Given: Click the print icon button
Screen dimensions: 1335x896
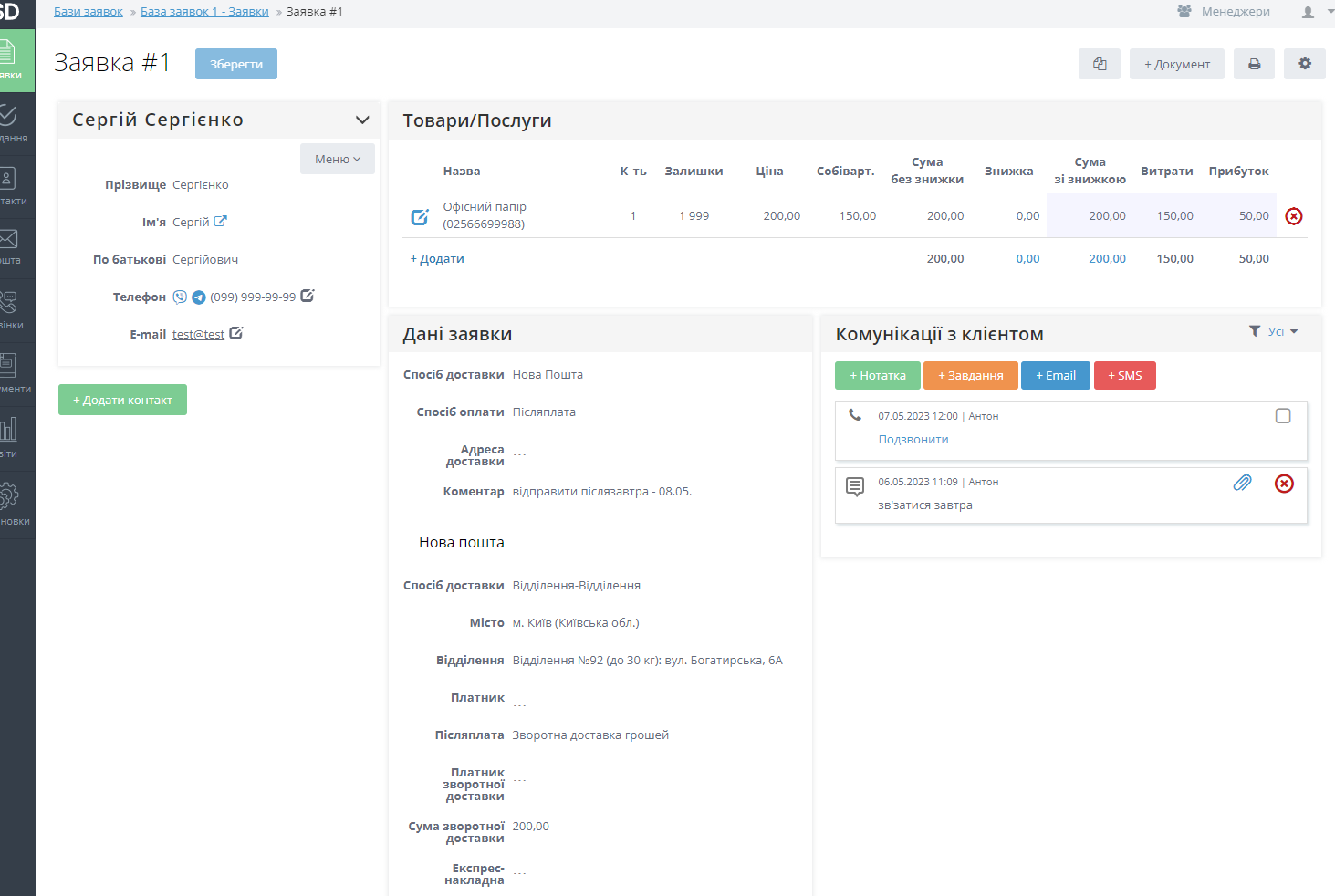Looking at the screenshot, I should coord(1254,64).
